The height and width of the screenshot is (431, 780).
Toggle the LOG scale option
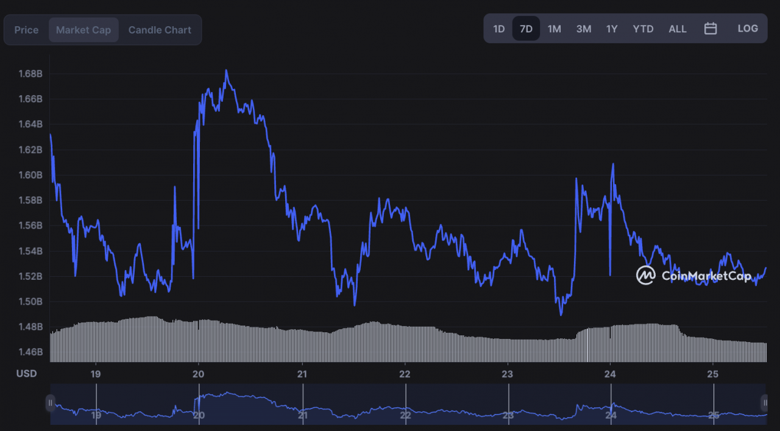pyautogui.click(x=747, y=29)
